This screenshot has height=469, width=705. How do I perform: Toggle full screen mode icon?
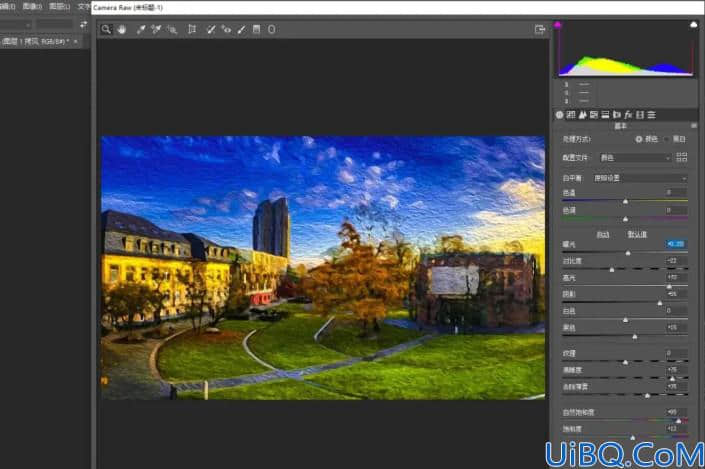540,29
